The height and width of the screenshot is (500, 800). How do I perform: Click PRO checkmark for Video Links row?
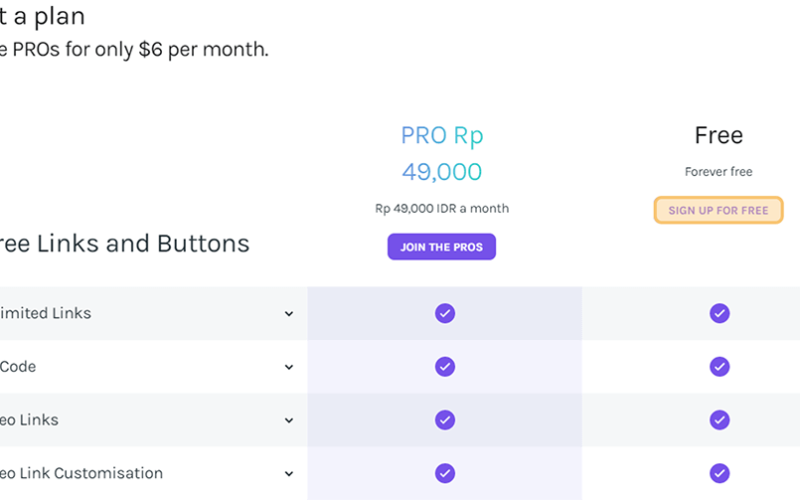pyautogui.click(x=444, y=420)
